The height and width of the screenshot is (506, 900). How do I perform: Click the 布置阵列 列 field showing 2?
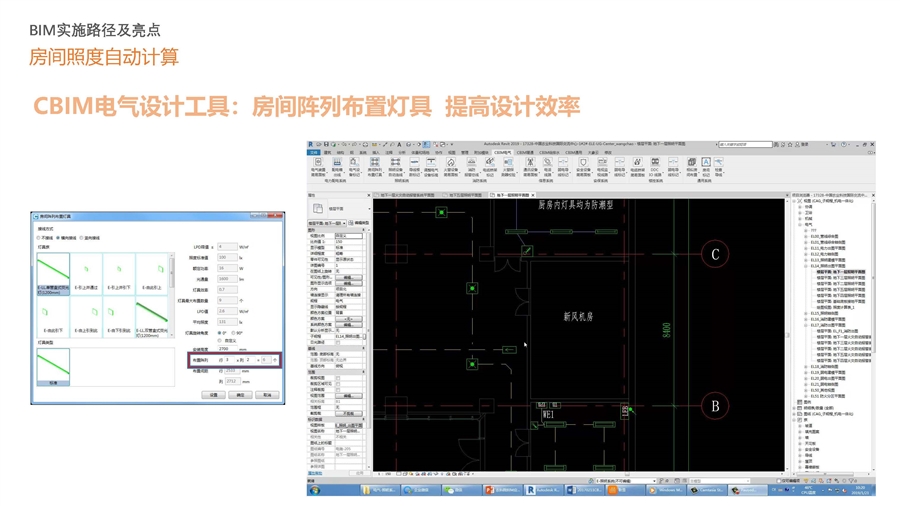250,360
